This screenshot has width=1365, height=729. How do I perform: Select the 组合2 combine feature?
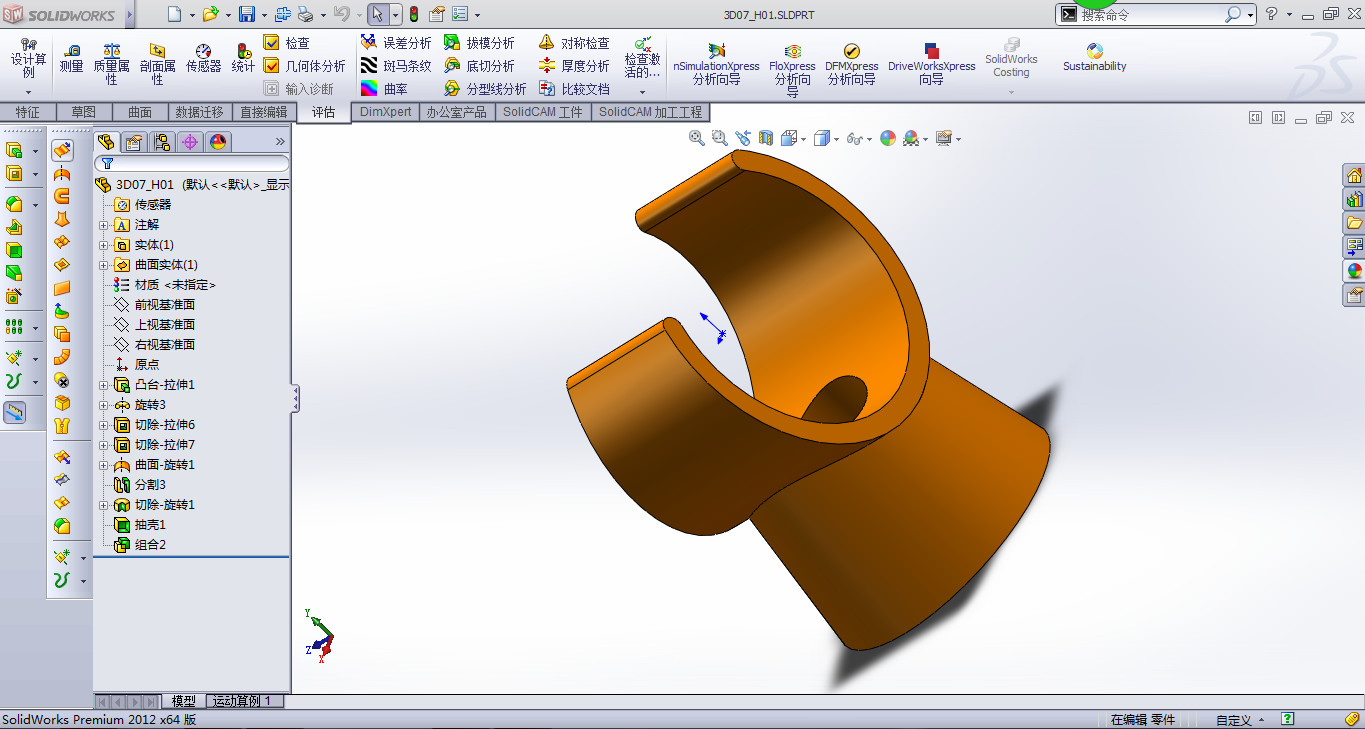(x=139, y=545)
